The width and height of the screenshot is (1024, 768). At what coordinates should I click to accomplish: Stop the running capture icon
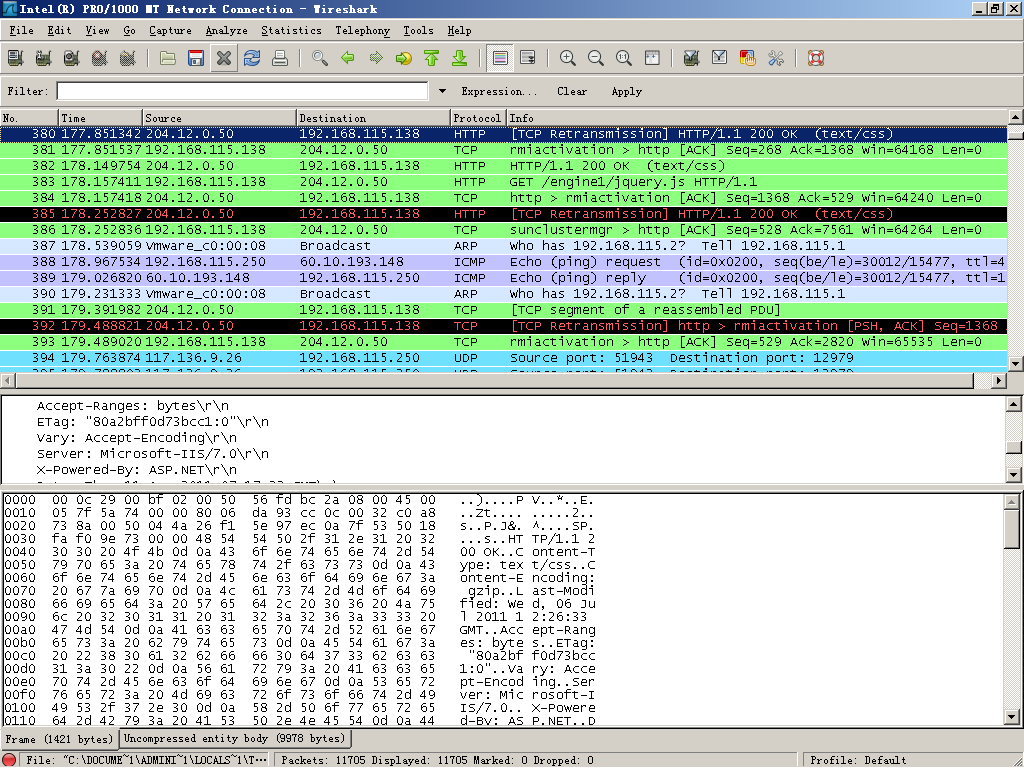click(x=100, y=58)
